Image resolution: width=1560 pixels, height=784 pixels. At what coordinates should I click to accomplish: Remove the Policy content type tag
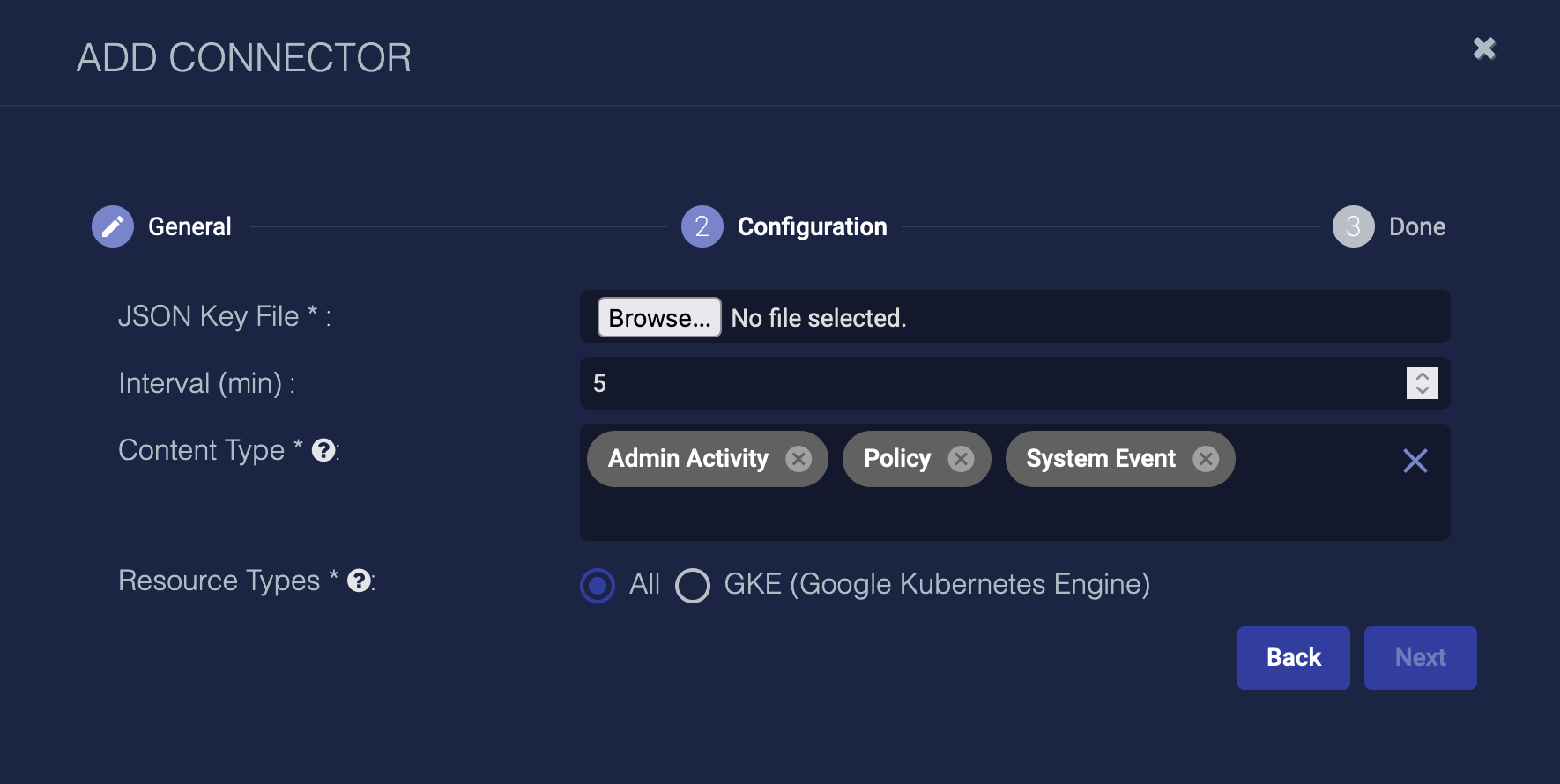tap(961, 459)
